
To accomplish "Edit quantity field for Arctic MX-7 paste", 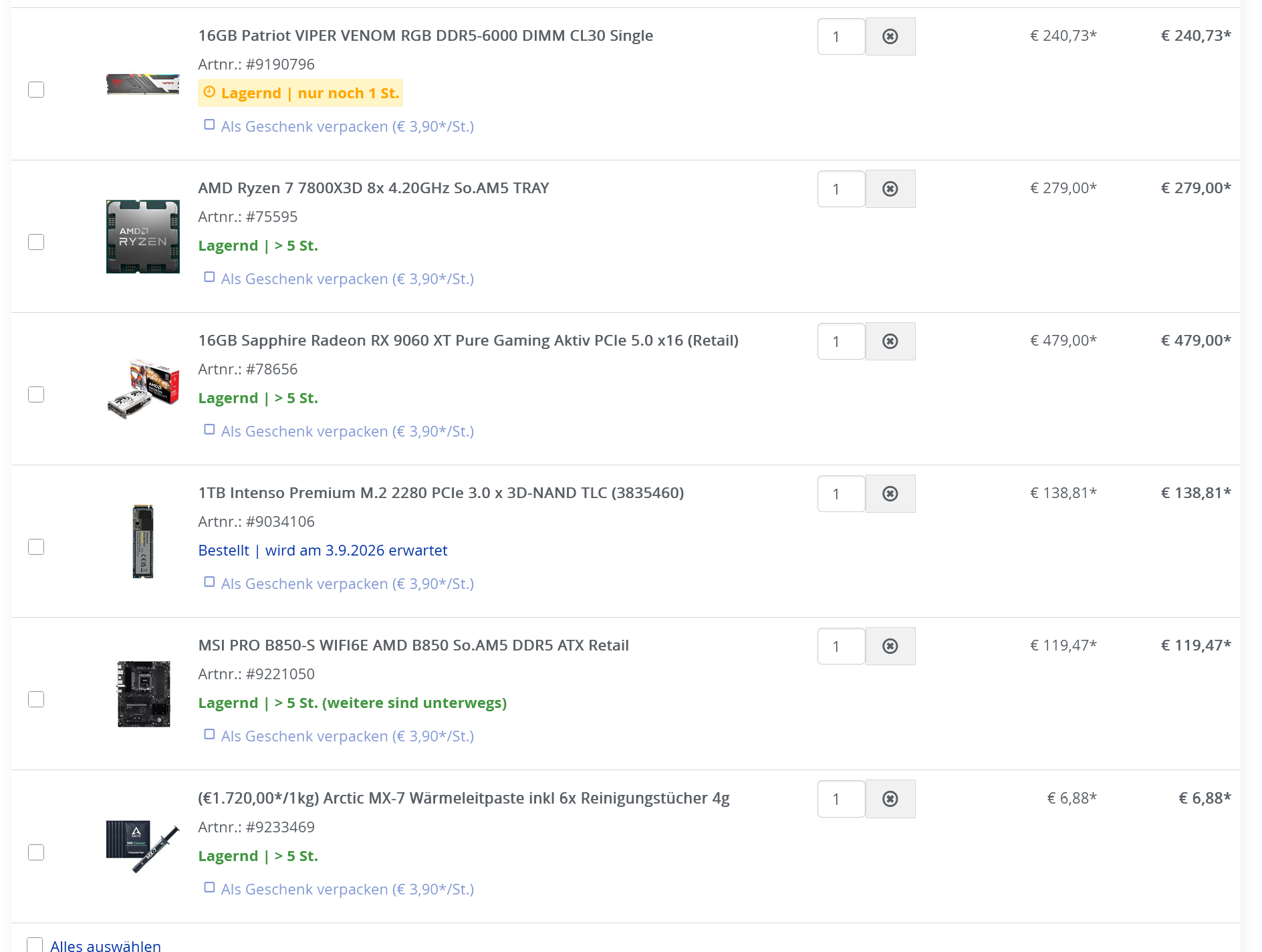I will pos(842,799).
